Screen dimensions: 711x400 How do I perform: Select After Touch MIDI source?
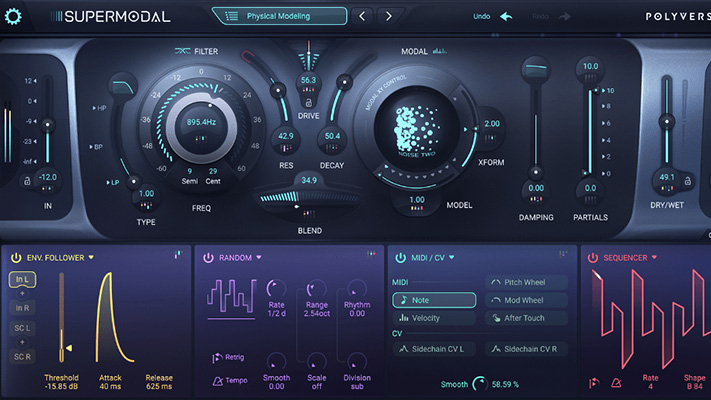[526, 318]
